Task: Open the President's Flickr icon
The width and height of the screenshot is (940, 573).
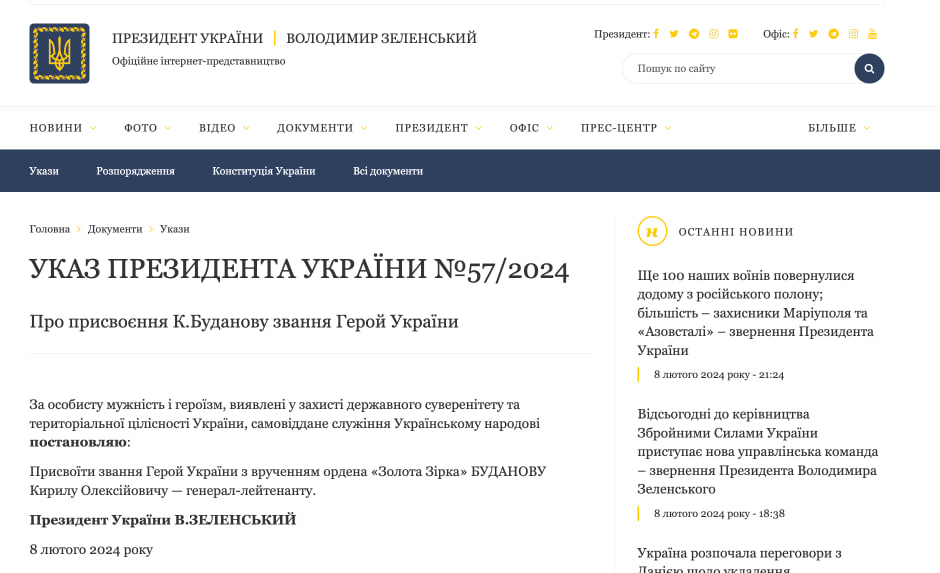Action: point(733,34)
